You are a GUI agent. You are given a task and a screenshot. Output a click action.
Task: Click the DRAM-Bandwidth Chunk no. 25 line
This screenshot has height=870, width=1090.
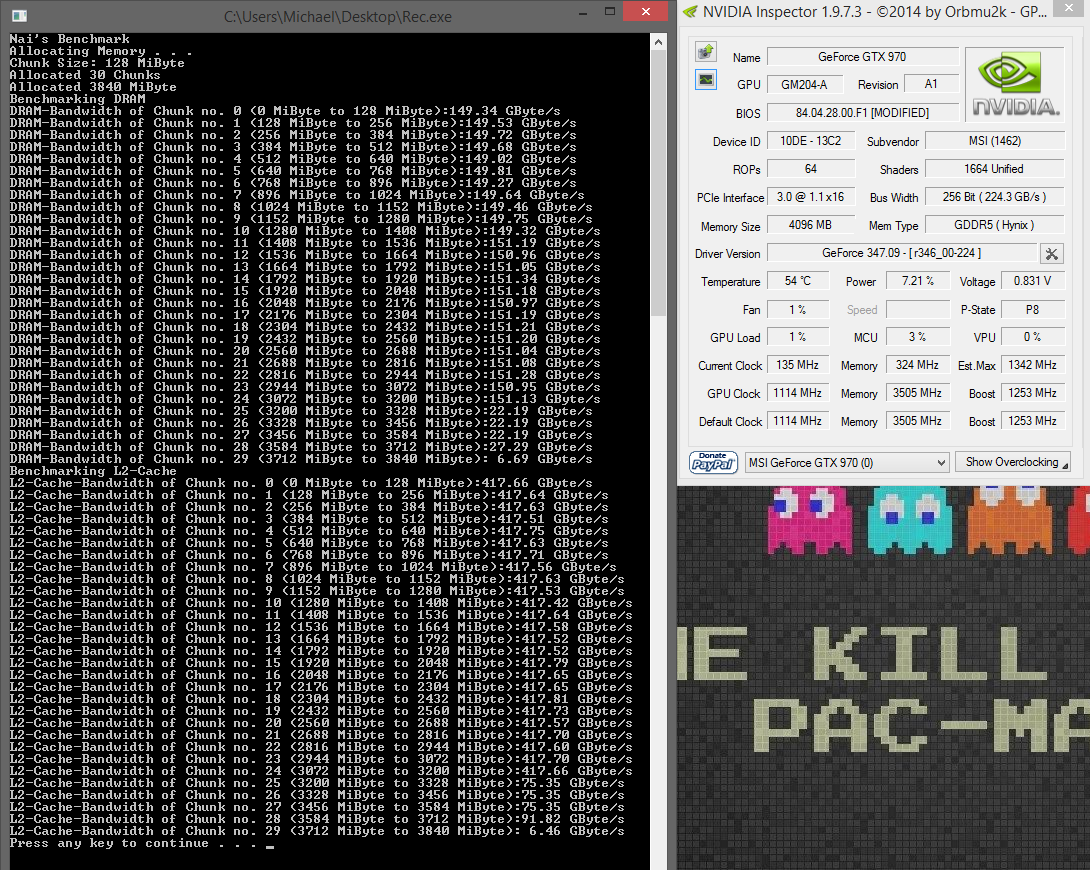pyautogui.click(x=301, y=411)
